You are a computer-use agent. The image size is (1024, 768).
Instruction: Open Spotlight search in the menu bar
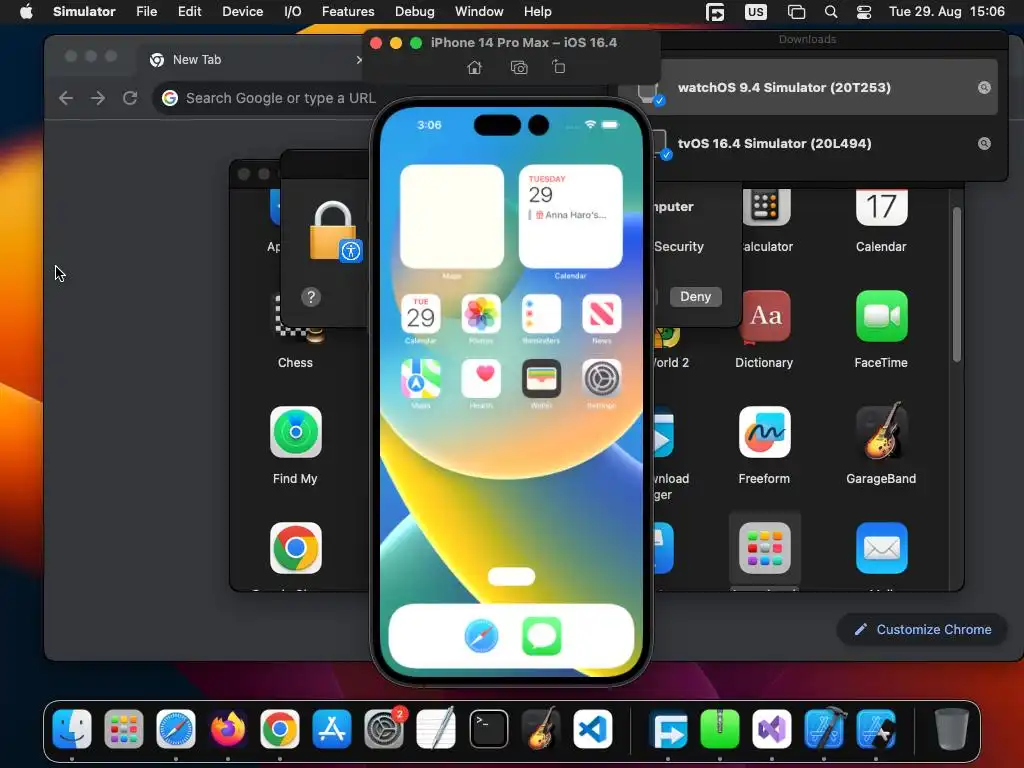831,12
